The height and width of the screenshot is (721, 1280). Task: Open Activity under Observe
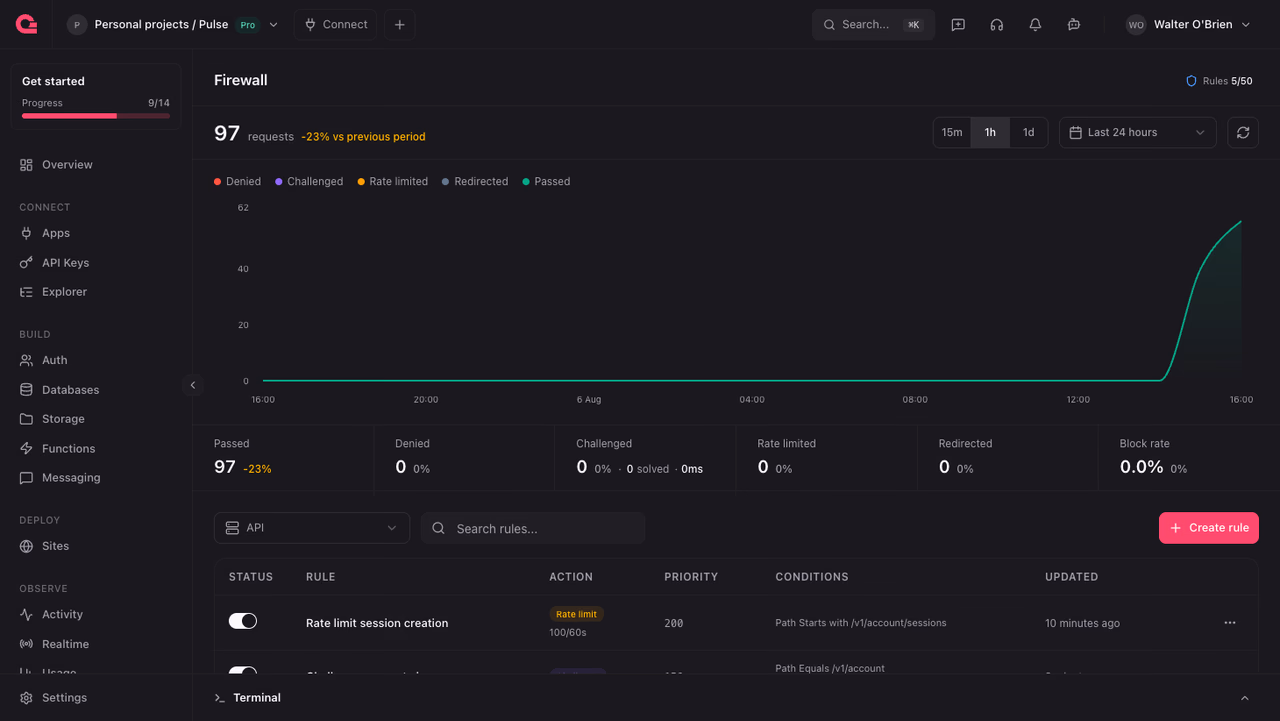[x=96, y=615]
